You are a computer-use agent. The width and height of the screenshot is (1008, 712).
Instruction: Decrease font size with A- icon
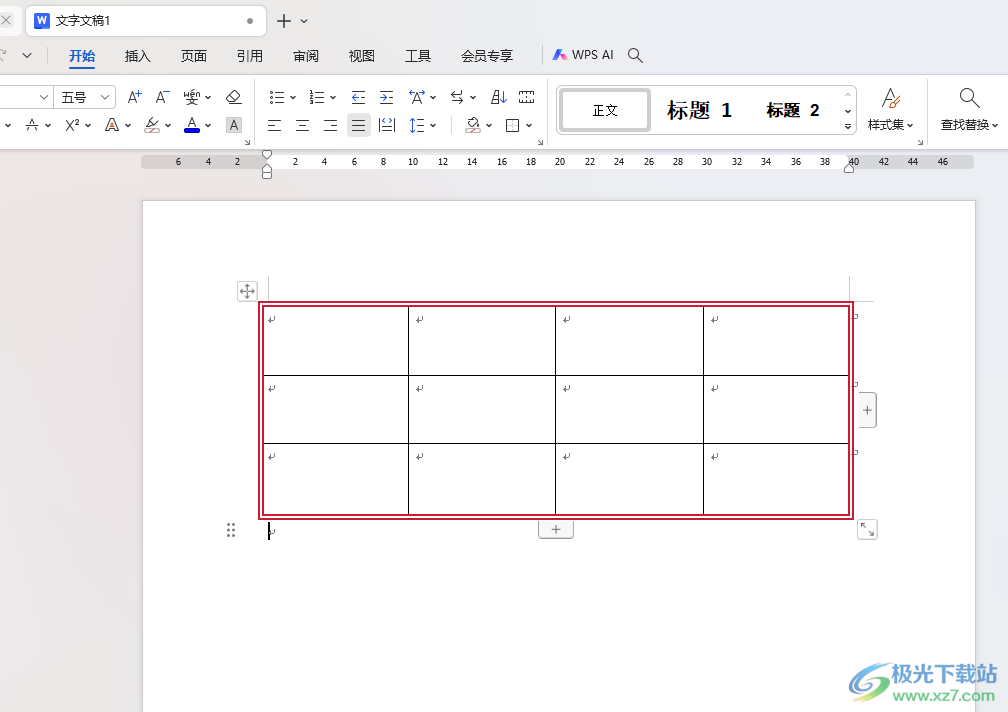pyautogui.click(x=162, y=97)
